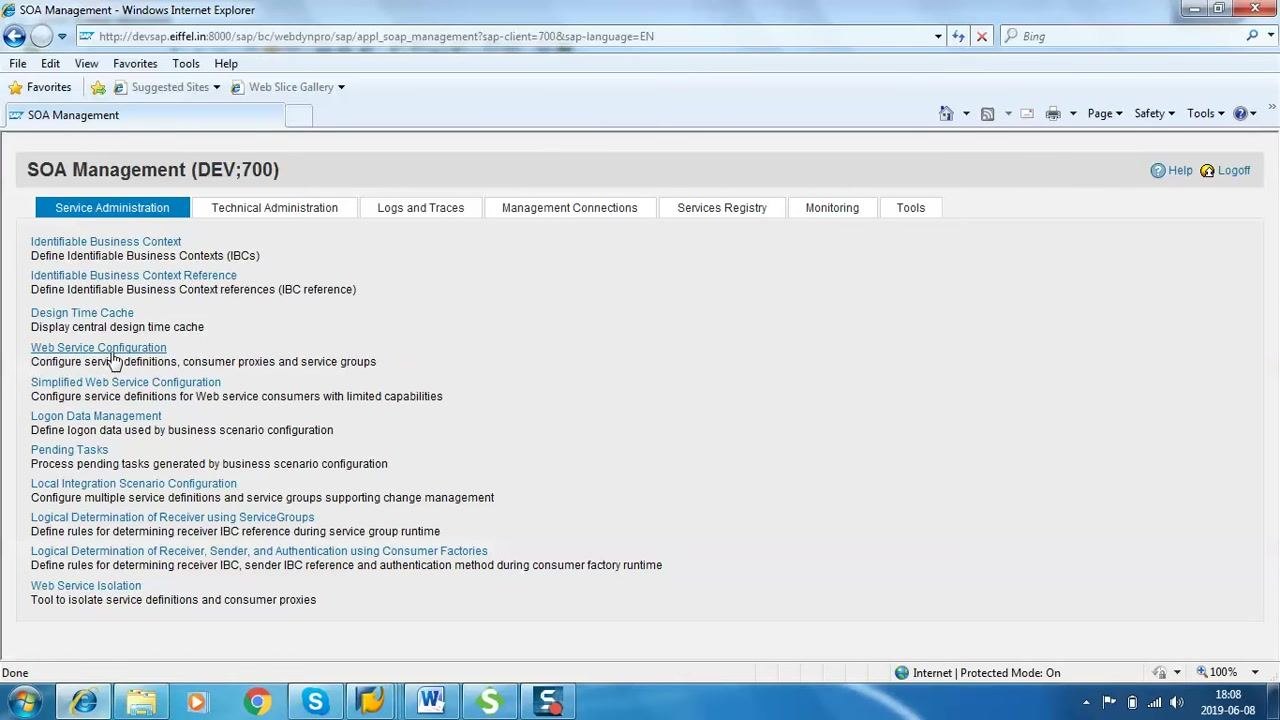Click the Favorites star button

(40, 87)
